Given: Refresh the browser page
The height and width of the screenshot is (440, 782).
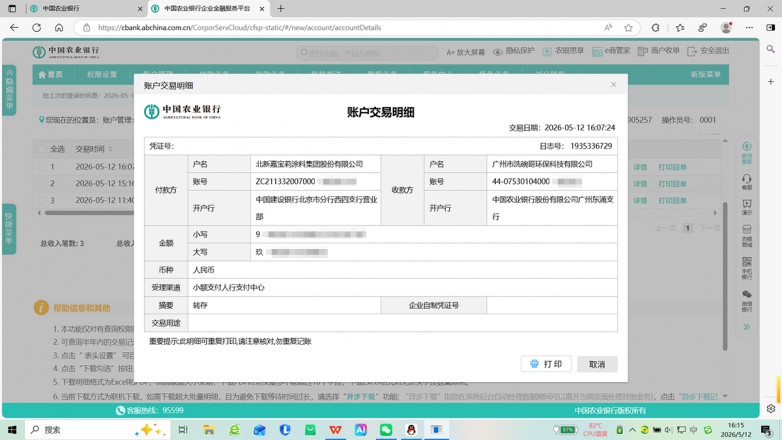Looking at the screenshot, I should 36,27.
